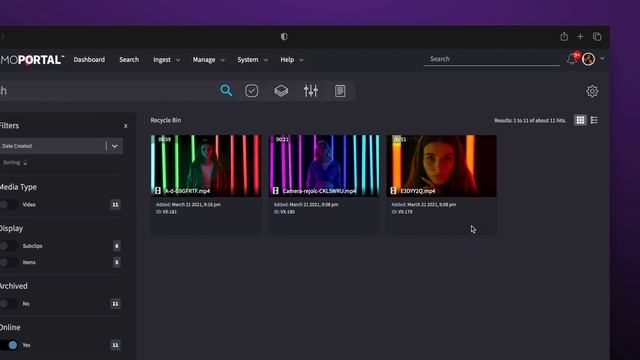Viewport: 640px width, 360px height.
Task: Switch to grid view
Action: (580, 120)
